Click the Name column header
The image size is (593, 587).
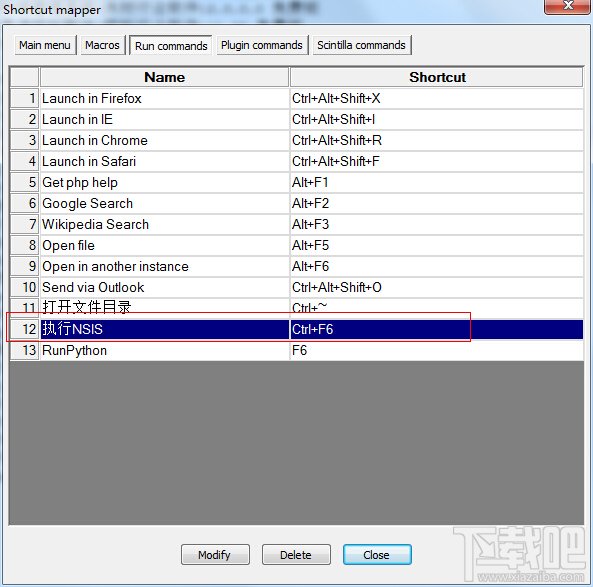(x=165, y=77)
